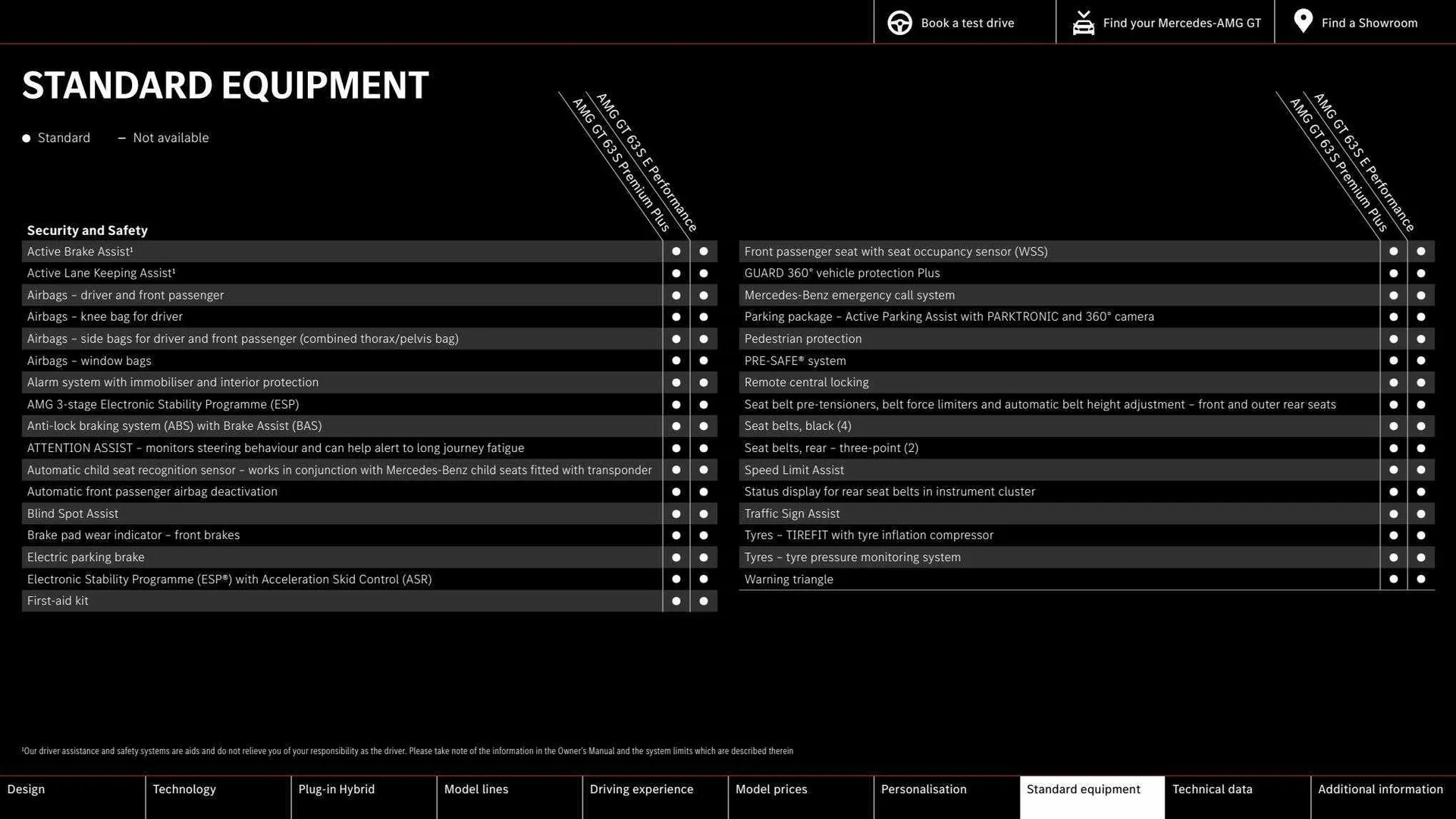Navigate to the Model lines tab
Screen dimensions: 1456x819
click(476, 789)
